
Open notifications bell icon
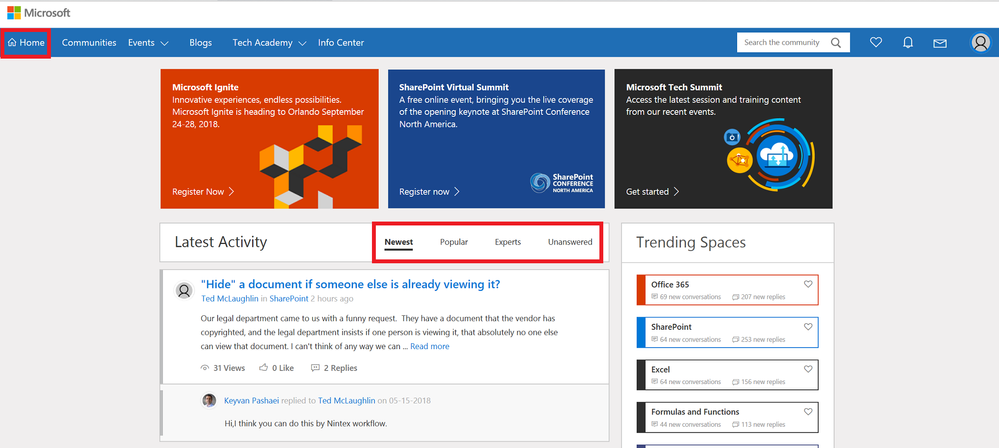[x=908, y=43]
